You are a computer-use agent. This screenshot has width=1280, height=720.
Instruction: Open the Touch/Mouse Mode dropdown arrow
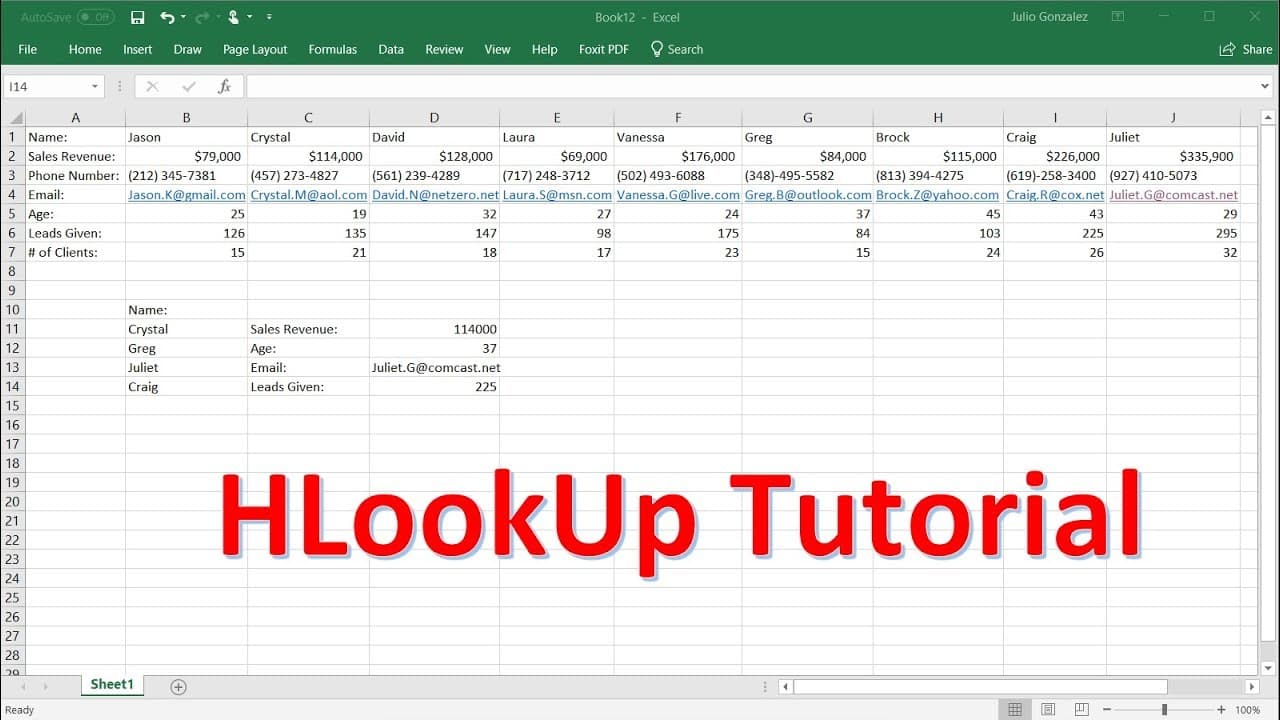[250, 17]
